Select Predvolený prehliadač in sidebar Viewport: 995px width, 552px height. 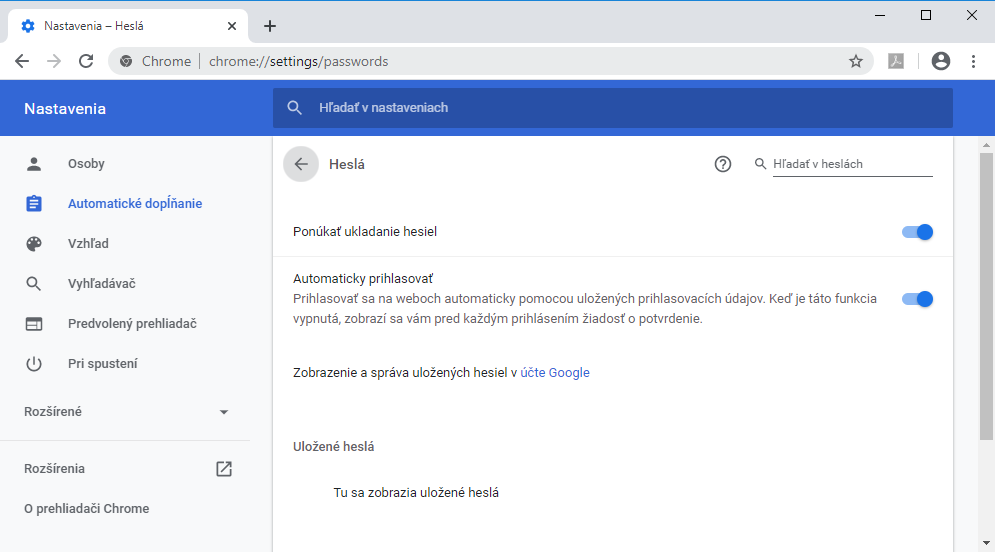point(131,324)
